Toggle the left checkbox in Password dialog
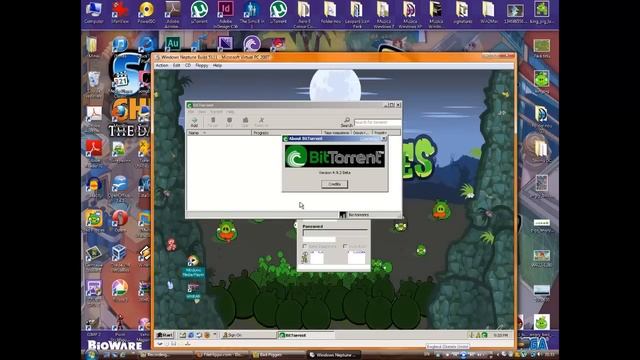This screenshot has width=640, height=360. [x=304, y=247]
